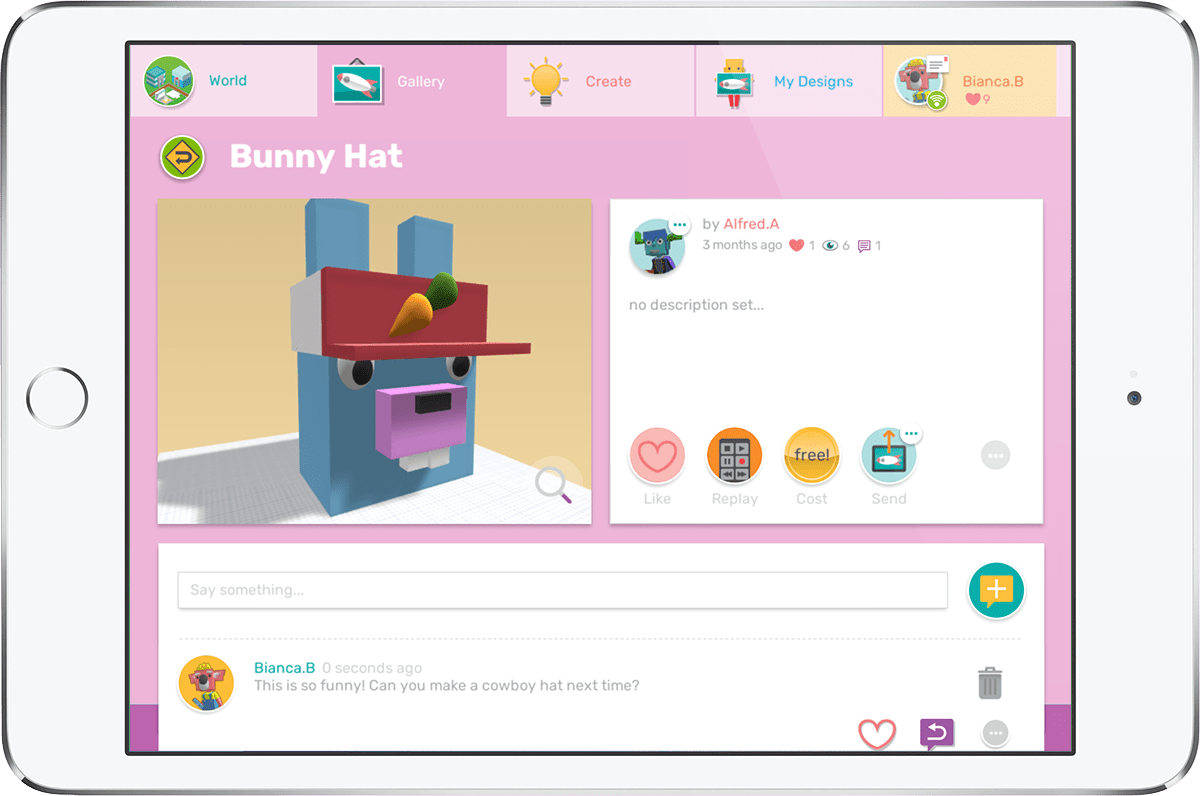Click the hearts count under Bianca.B tab

click(x=977, y=100)
